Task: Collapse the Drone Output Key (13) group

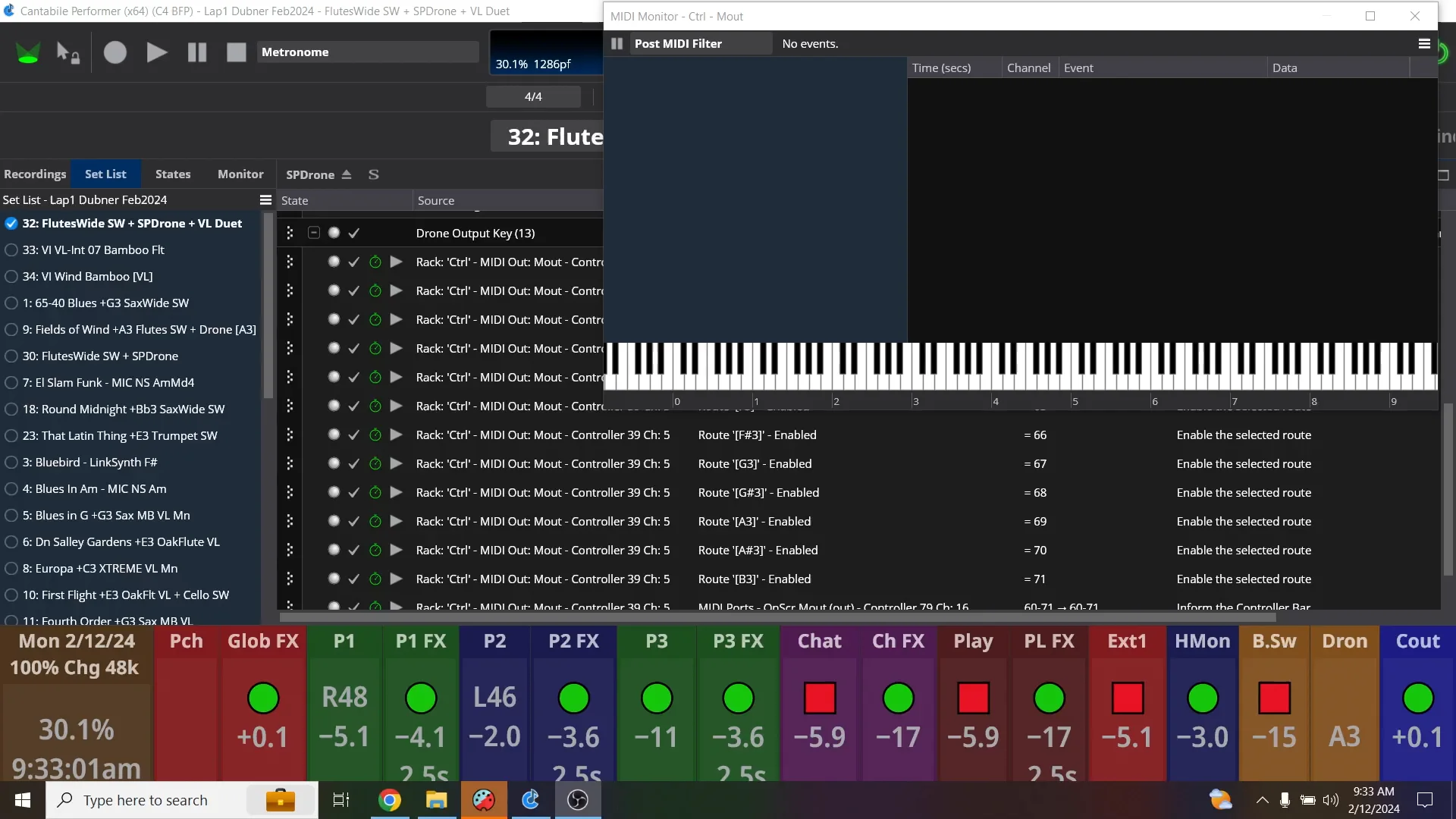Action: click(x=313, y=233)
